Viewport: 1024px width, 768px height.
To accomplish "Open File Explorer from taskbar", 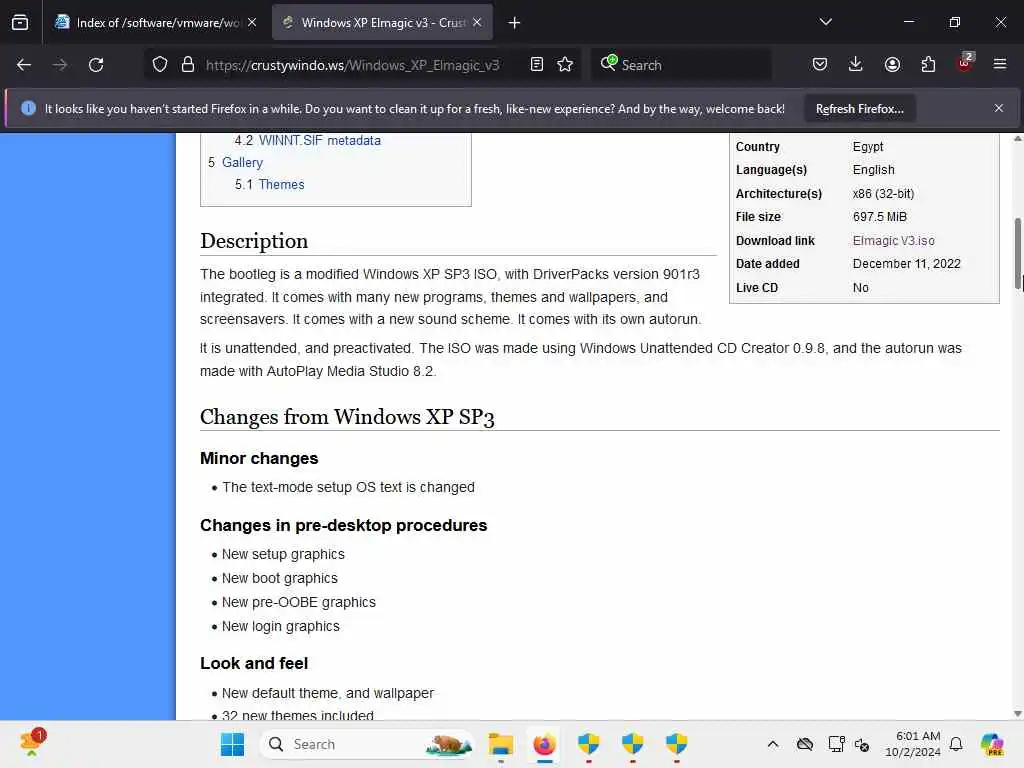I will (x=501, y=744).
